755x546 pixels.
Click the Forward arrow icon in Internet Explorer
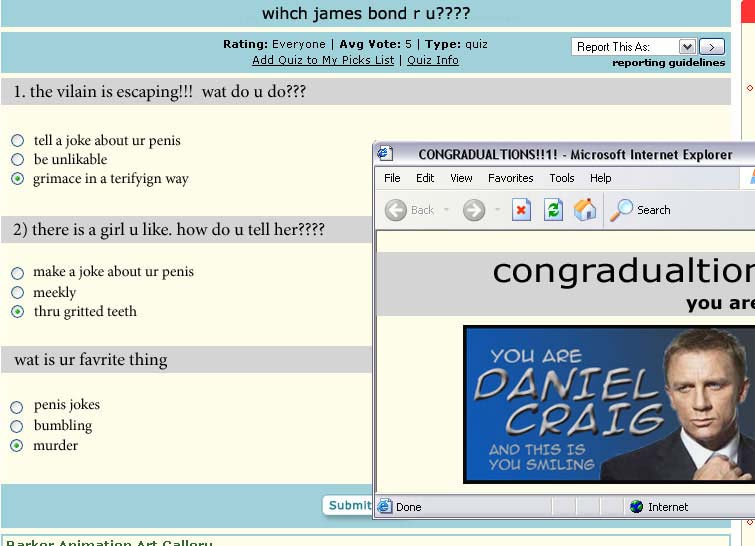[x=474, y=210]
